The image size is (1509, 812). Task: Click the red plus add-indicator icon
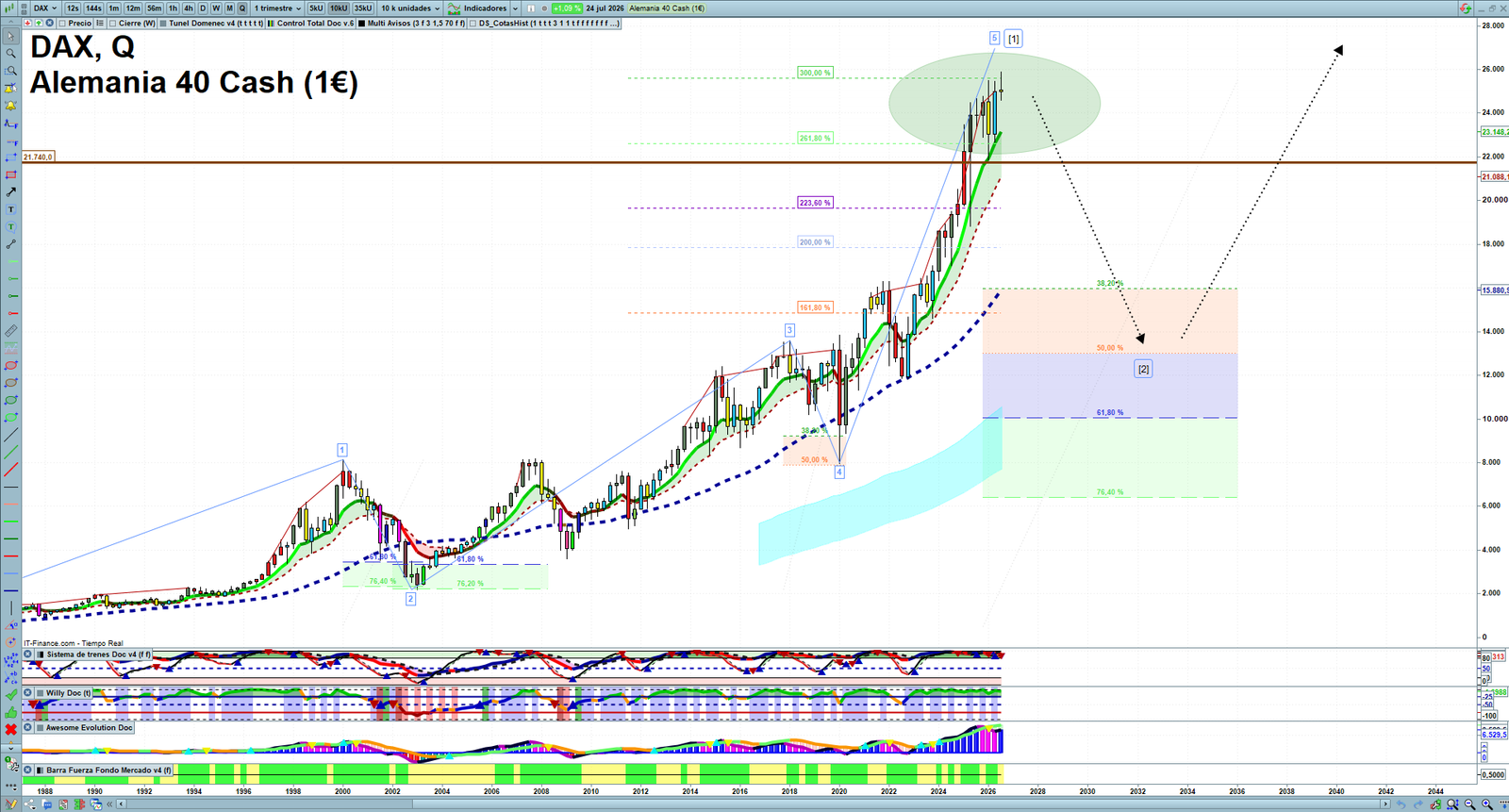[27, 23]
